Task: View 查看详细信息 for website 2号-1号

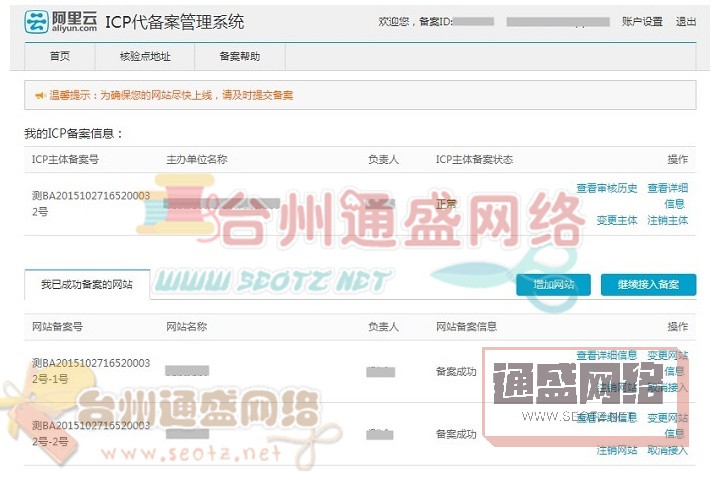Action: coord(606,355)
